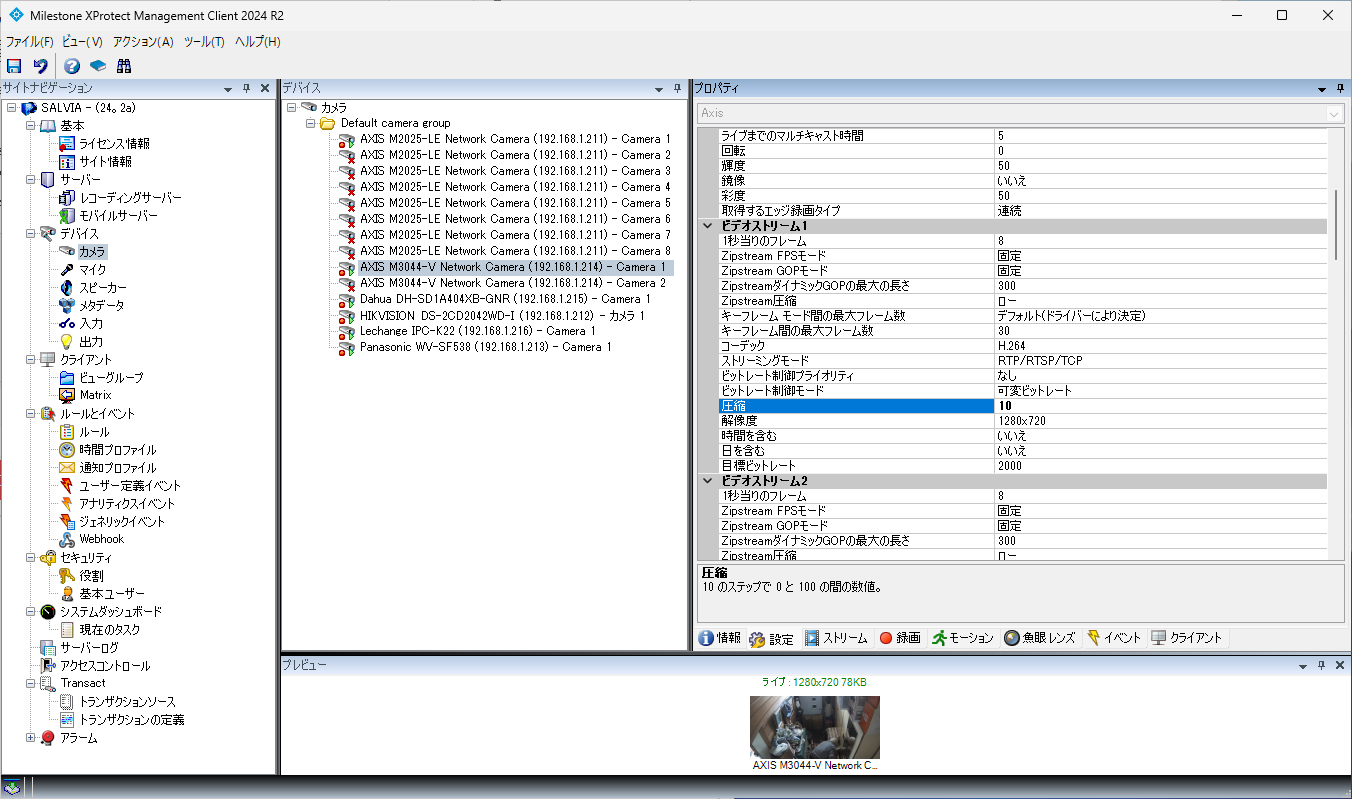Open the ファイル(F) menu
1352x799 pixels.
[29, 42]
